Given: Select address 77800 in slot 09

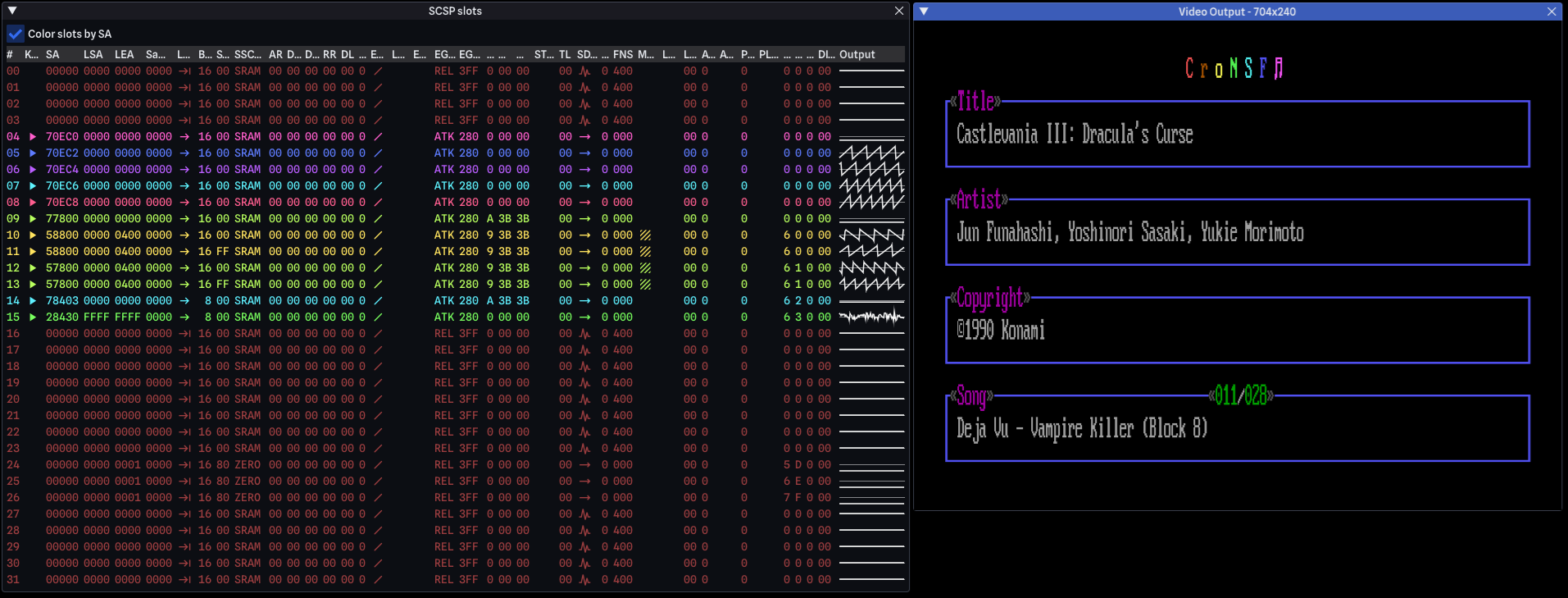Looking at the screenshot, I should (x=62, y=219).
